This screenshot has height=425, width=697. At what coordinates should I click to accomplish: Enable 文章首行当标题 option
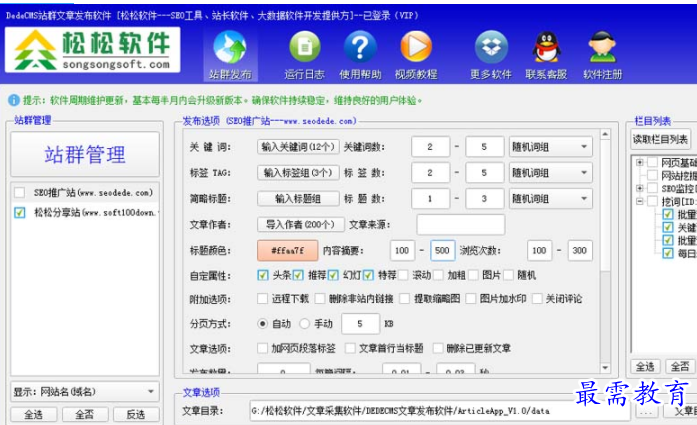pyautogui.click(x=350, y=348)
